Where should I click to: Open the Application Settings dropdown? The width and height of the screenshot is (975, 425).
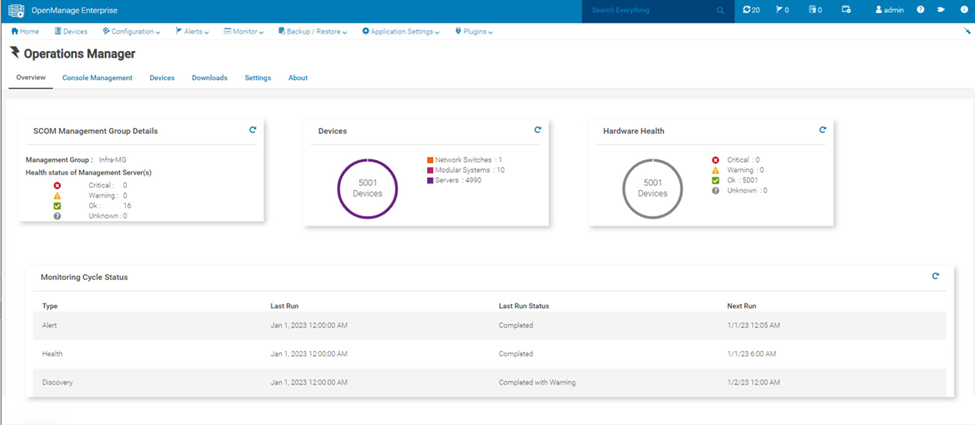tap(401, 31)
